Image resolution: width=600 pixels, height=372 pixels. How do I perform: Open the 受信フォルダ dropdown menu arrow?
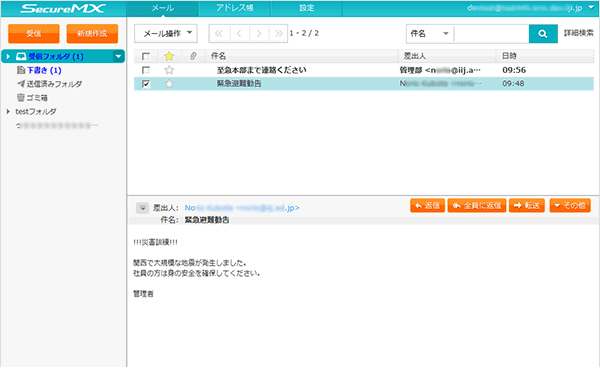pos(119,57)
